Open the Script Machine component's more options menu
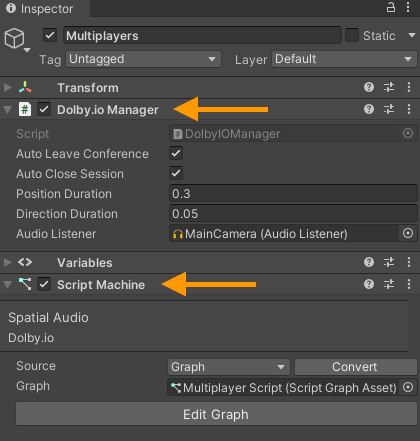420x441 pixels. coord(409,284)
